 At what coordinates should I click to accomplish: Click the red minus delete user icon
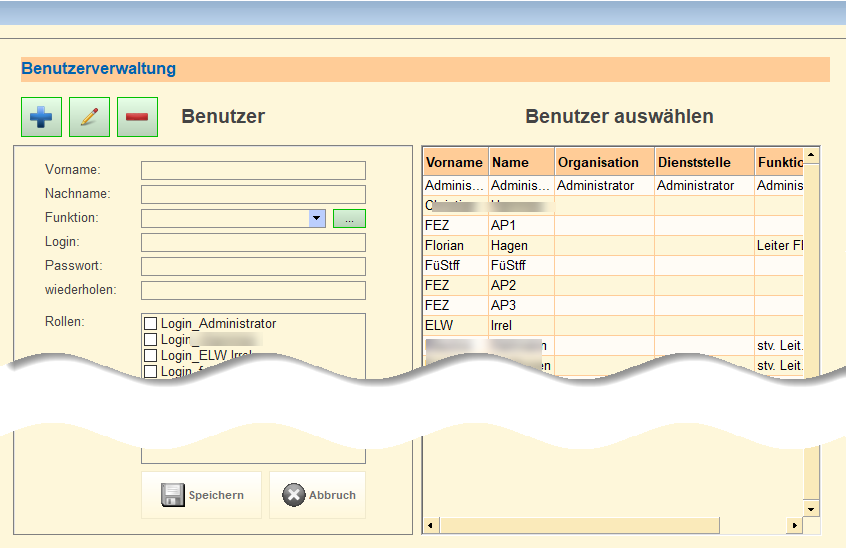point(138,117)
